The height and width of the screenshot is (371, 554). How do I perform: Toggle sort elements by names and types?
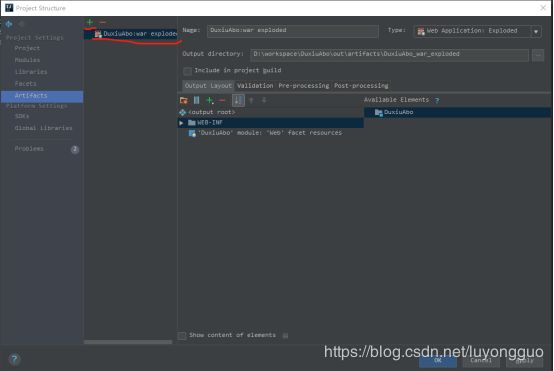238,100
